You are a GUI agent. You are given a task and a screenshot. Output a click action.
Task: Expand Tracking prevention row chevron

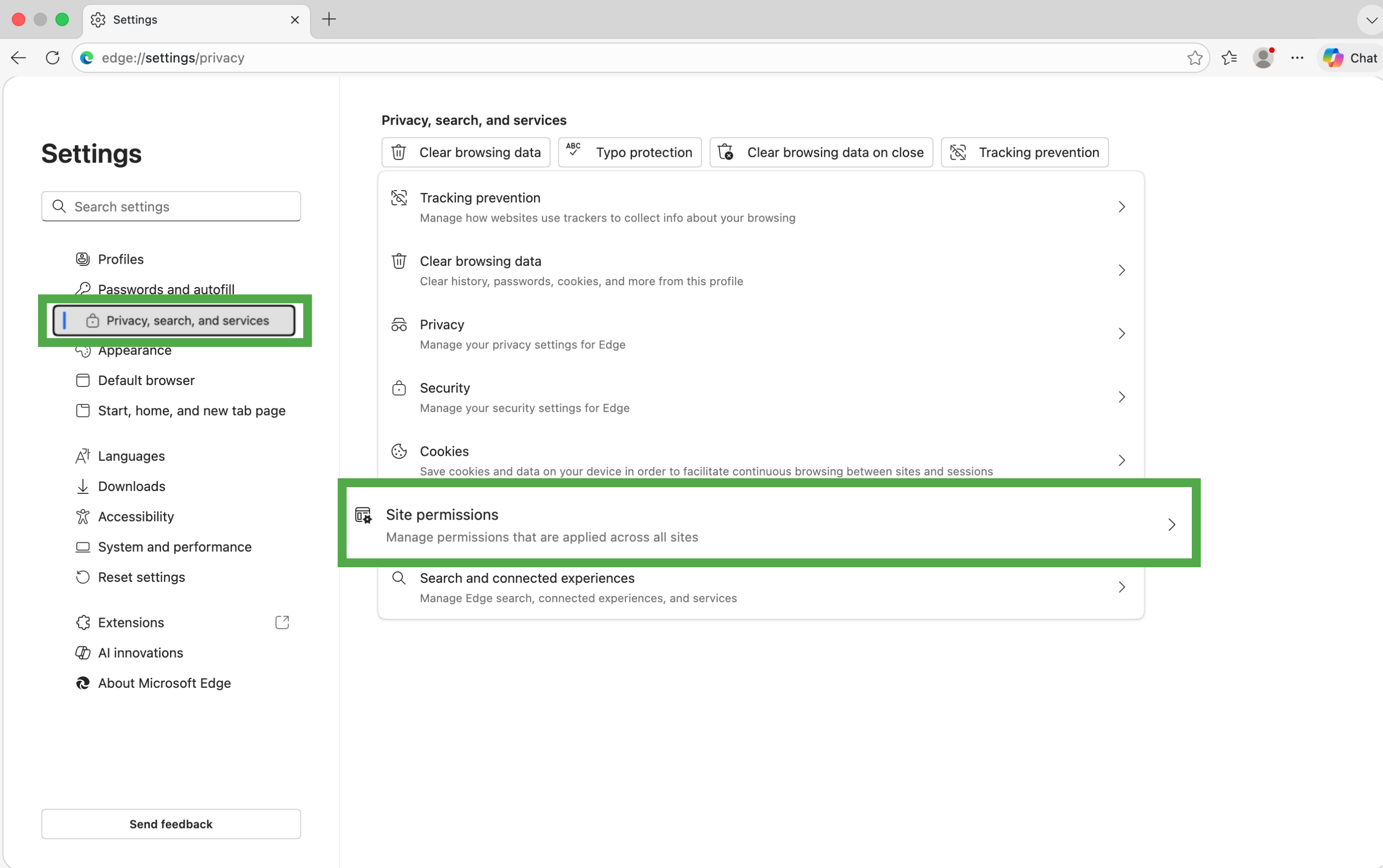tap(1121, 207)
